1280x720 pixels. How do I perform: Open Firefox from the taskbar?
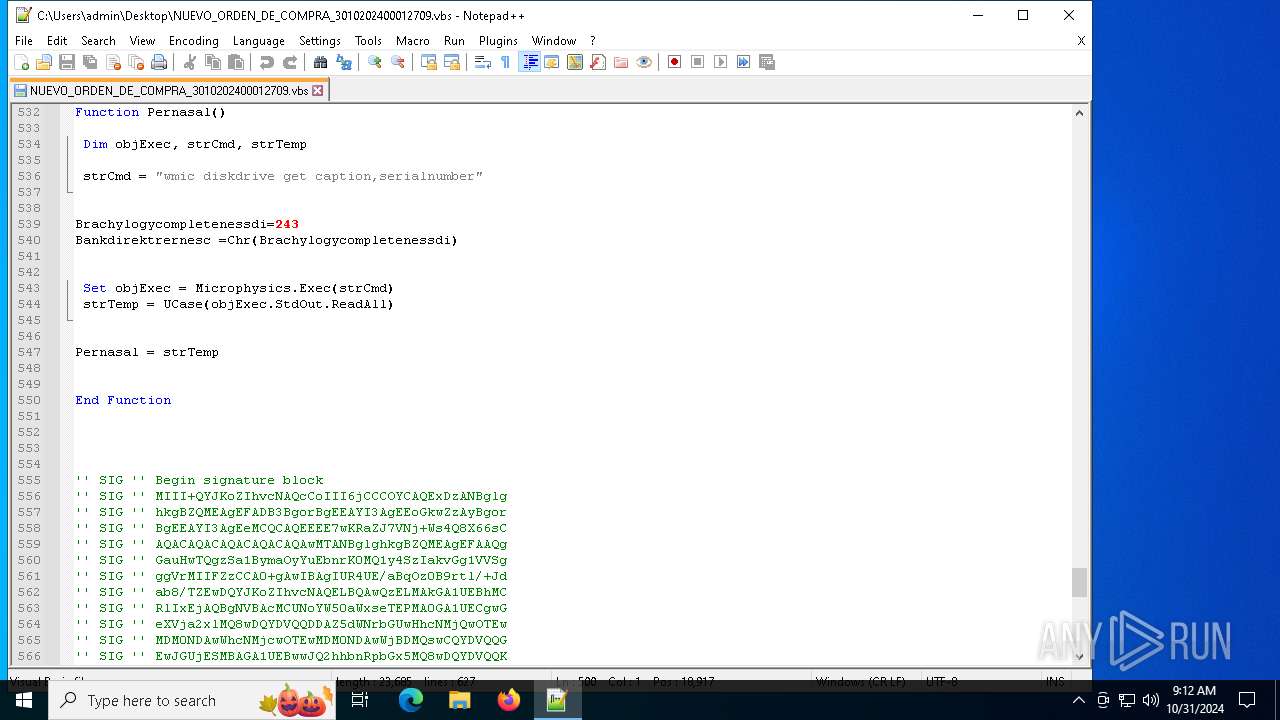pyautogui.click(x=508, y=700)
